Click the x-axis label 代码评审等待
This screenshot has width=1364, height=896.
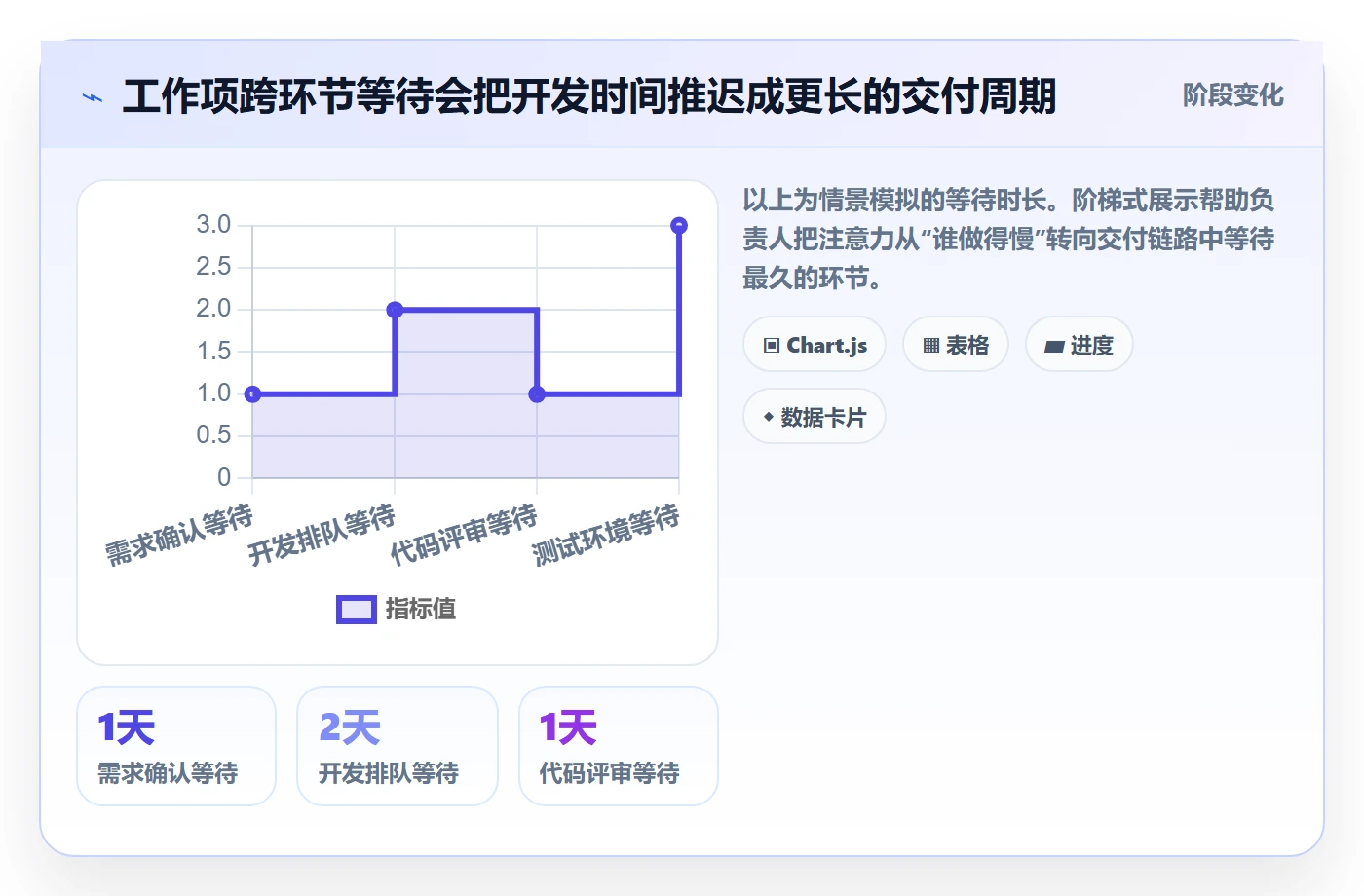pos(465,535)
